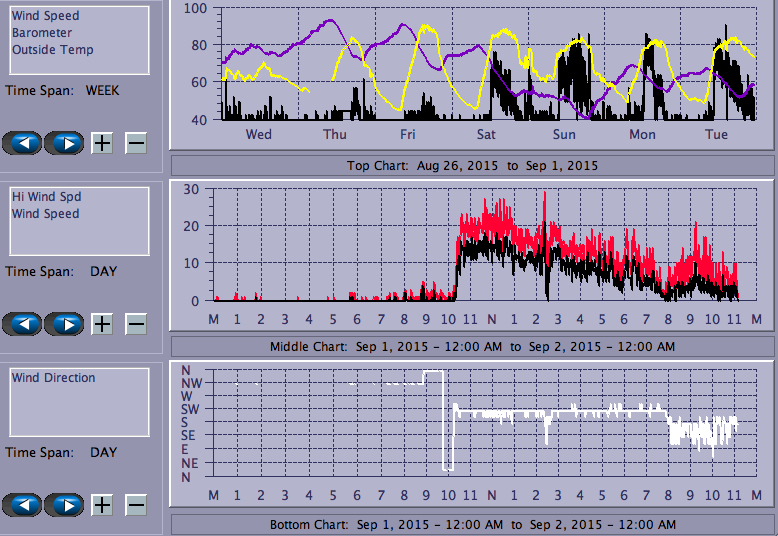Click the top chart forward arrow button
This screenshot has height=536, width=778.
pyautogui.click(x=64, y=142)
